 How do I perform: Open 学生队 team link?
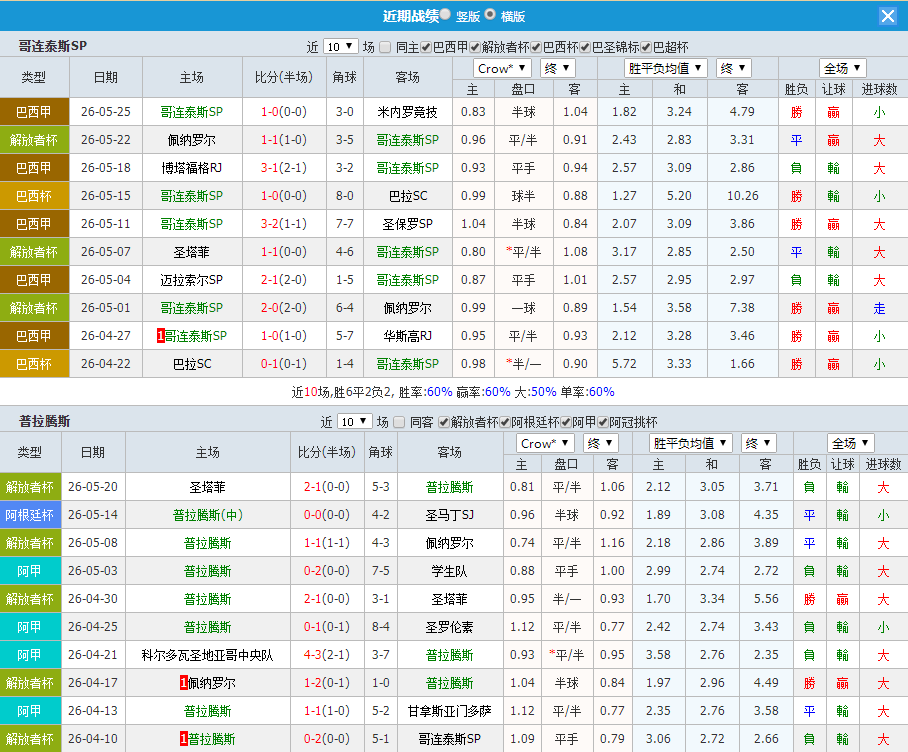[x=449, y=571]
